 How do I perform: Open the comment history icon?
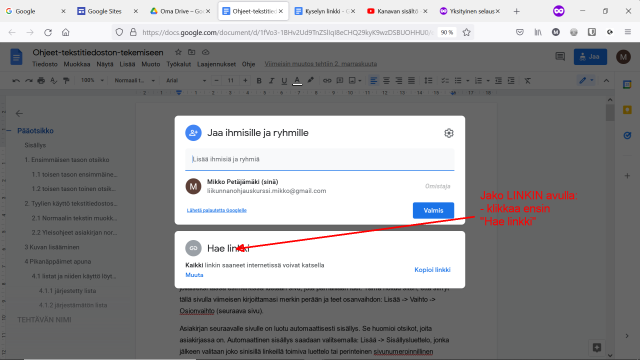click(560, 57)
